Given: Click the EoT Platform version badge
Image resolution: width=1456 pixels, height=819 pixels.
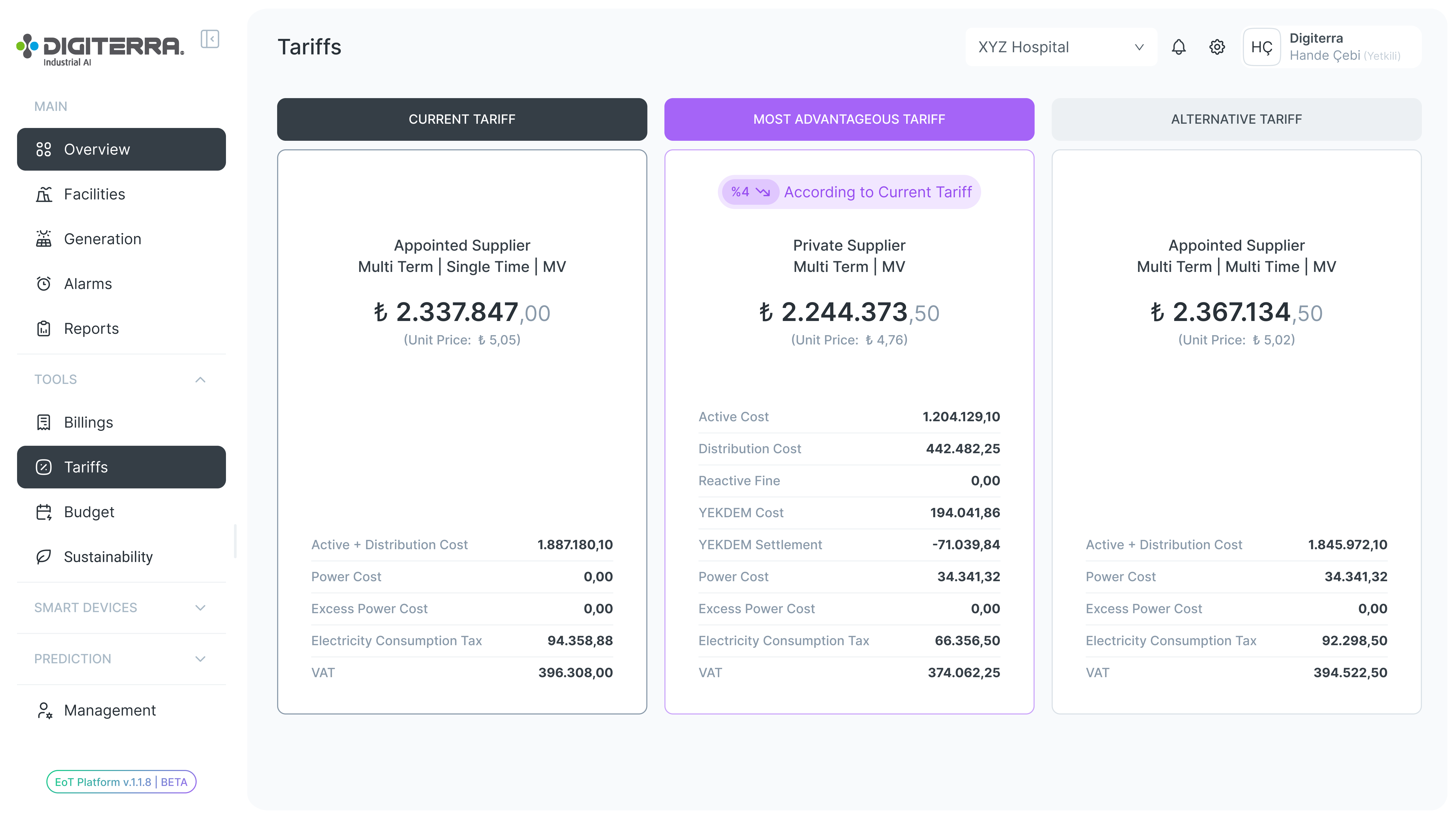Looking at the screenshot, I should click(121, 782).
